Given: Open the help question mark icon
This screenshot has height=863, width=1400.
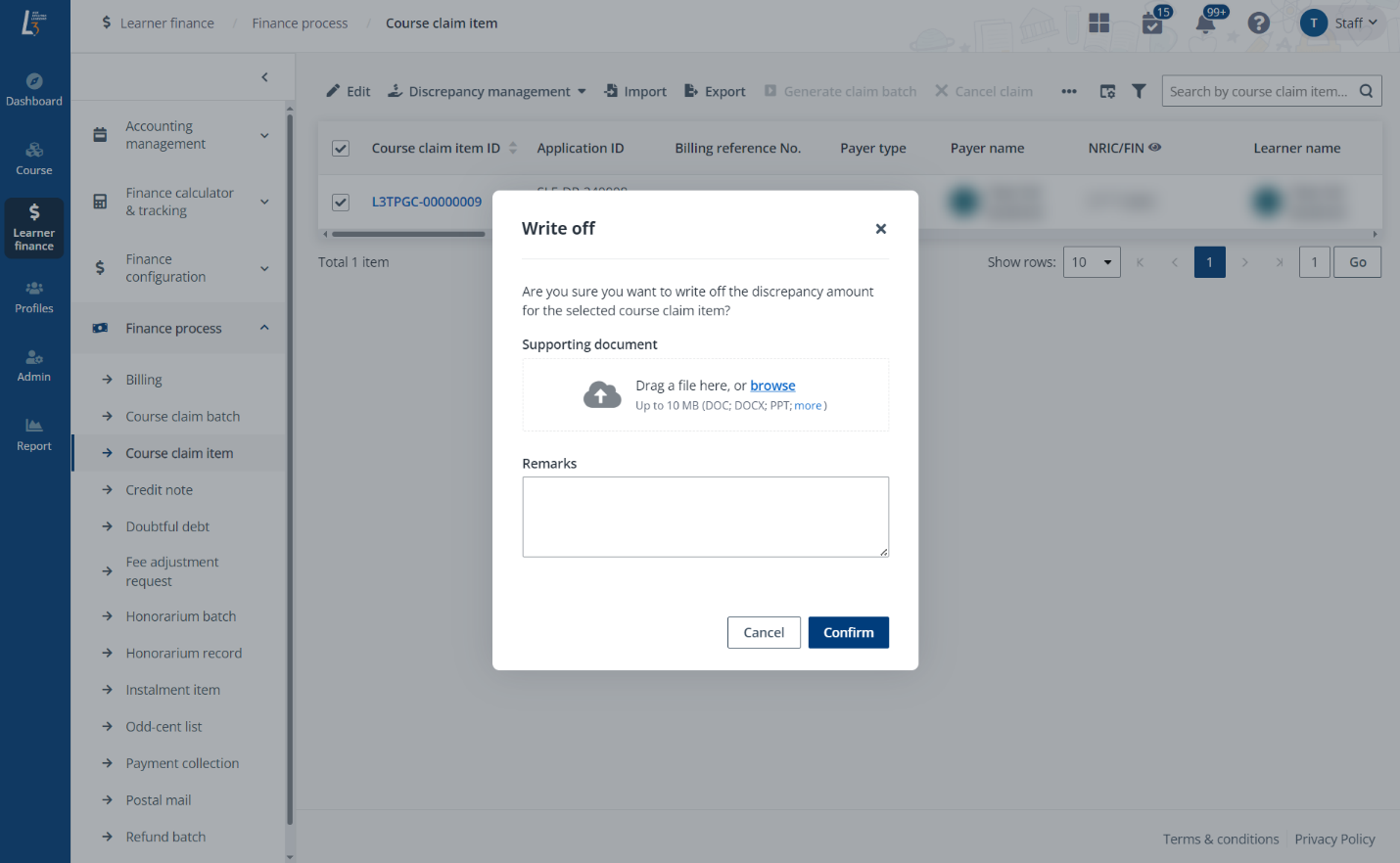Looking at the screenshot, I should click(x=1258, y=23).
